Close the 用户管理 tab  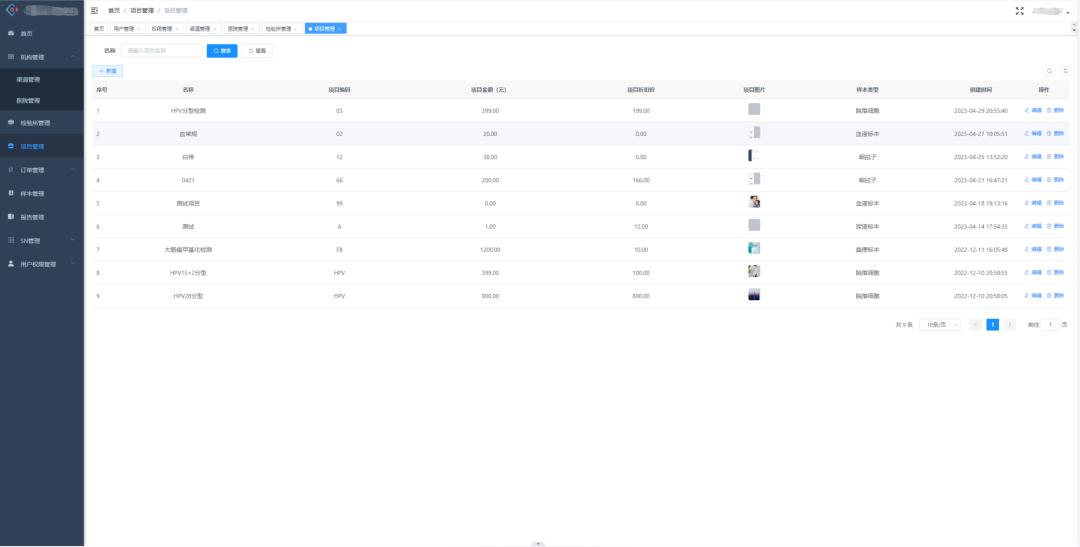coord(139,29)
